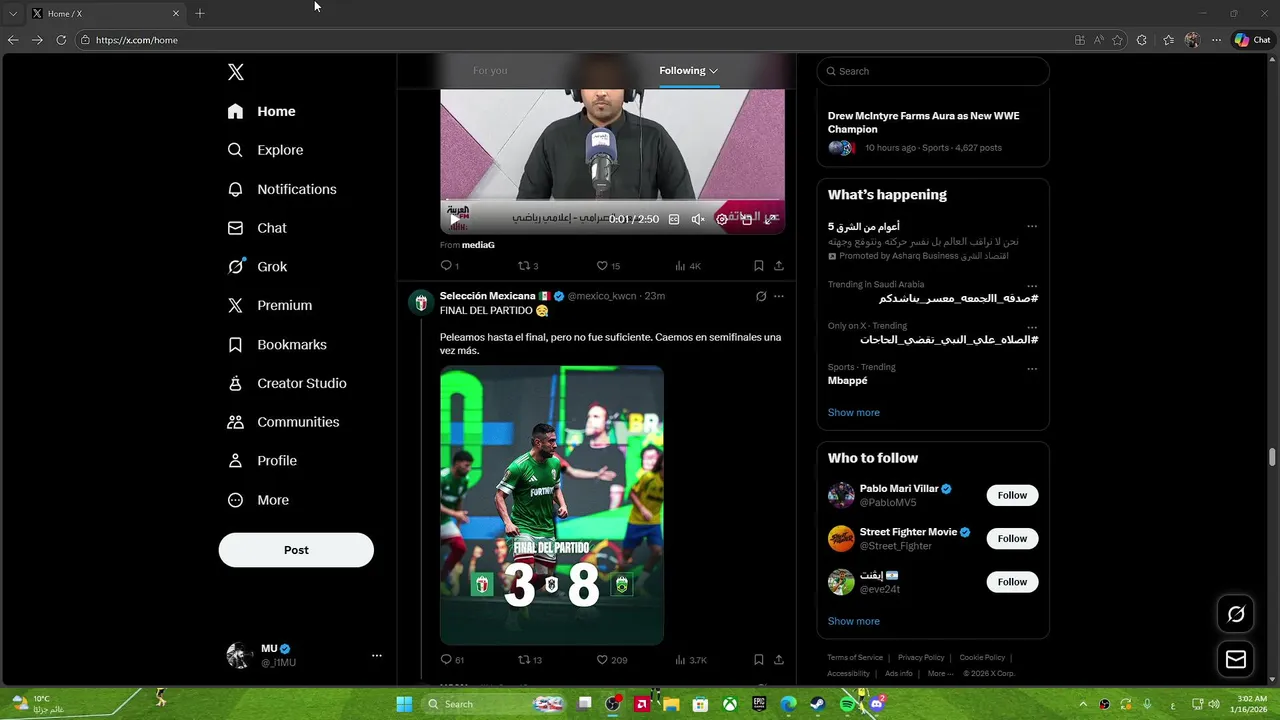Show more Who to follow suggestions
1280x720 pixels.
click(x=854, y=621)
